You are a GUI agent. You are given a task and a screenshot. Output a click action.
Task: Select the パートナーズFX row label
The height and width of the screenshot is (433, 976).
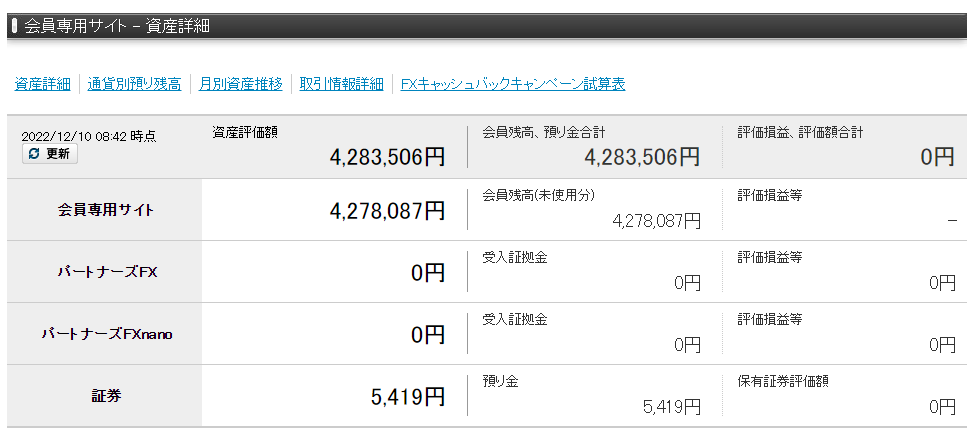click(x=106, y=272)
